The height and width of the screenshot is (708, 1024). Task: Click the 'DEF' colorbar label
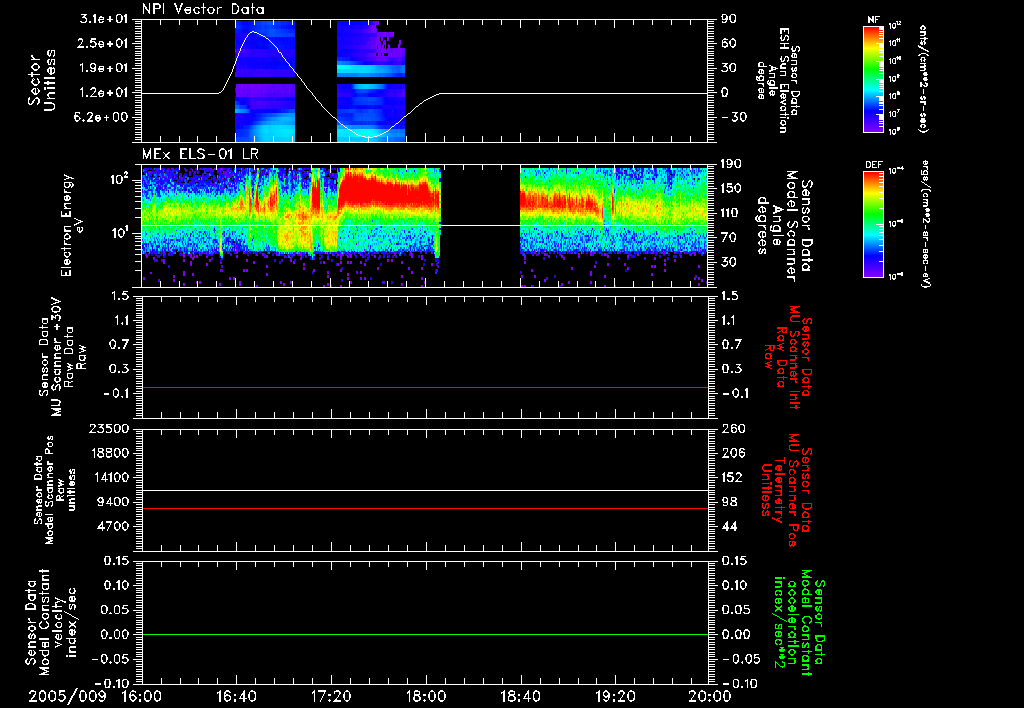coord(873,165)
